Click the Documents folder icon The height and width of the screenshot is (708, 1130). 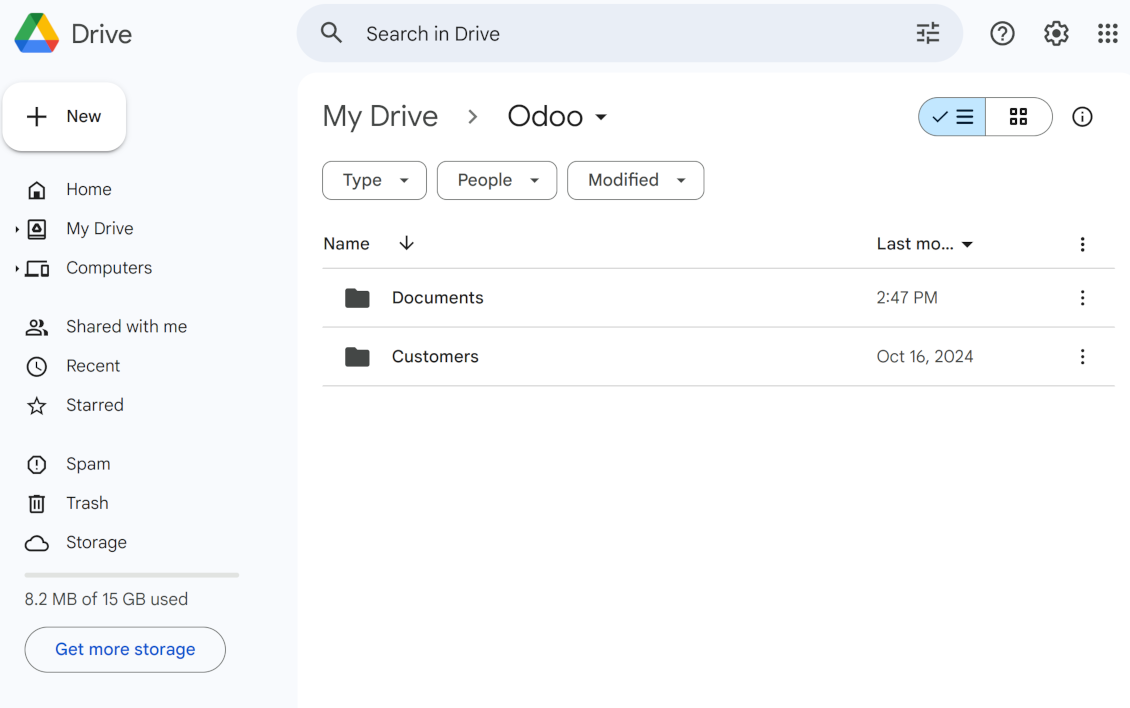(357, 298)
